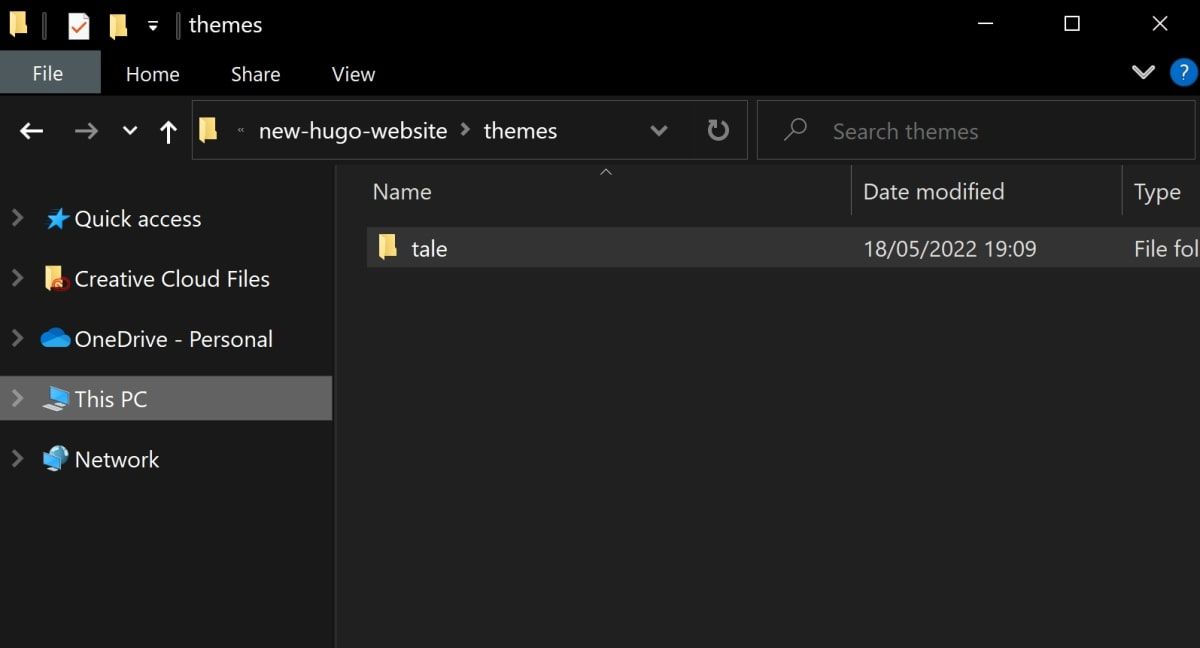The height and width of the screenshot is (648, 1200).
Task: Click the Help question mark button
Action: point(1183,72)
